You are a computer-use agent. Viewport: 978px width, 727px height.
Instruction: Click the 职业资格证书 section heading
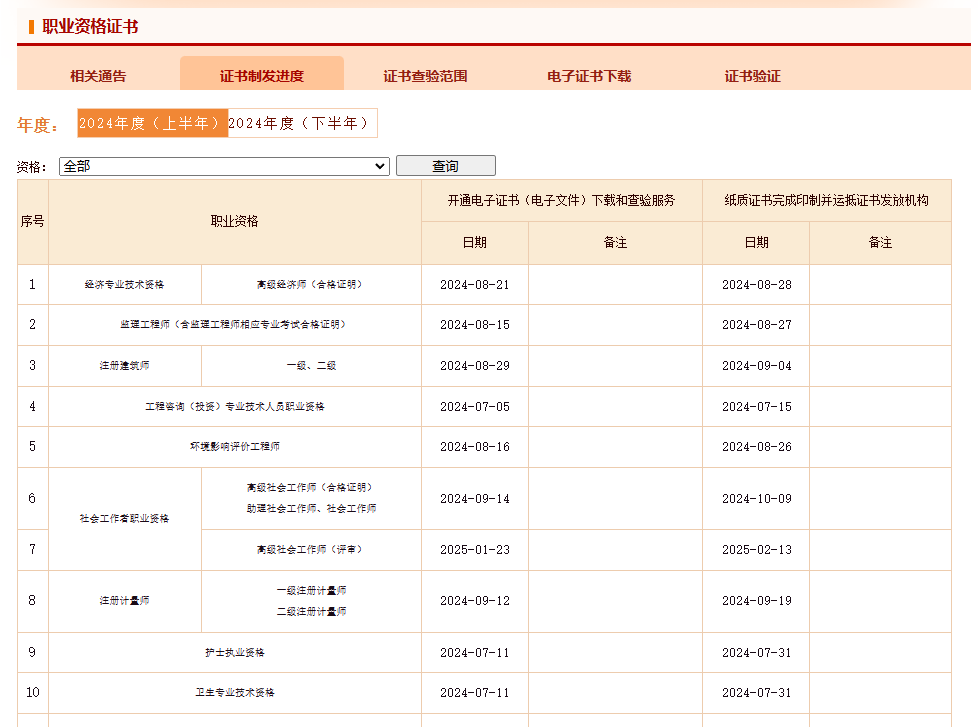[90, 26]
